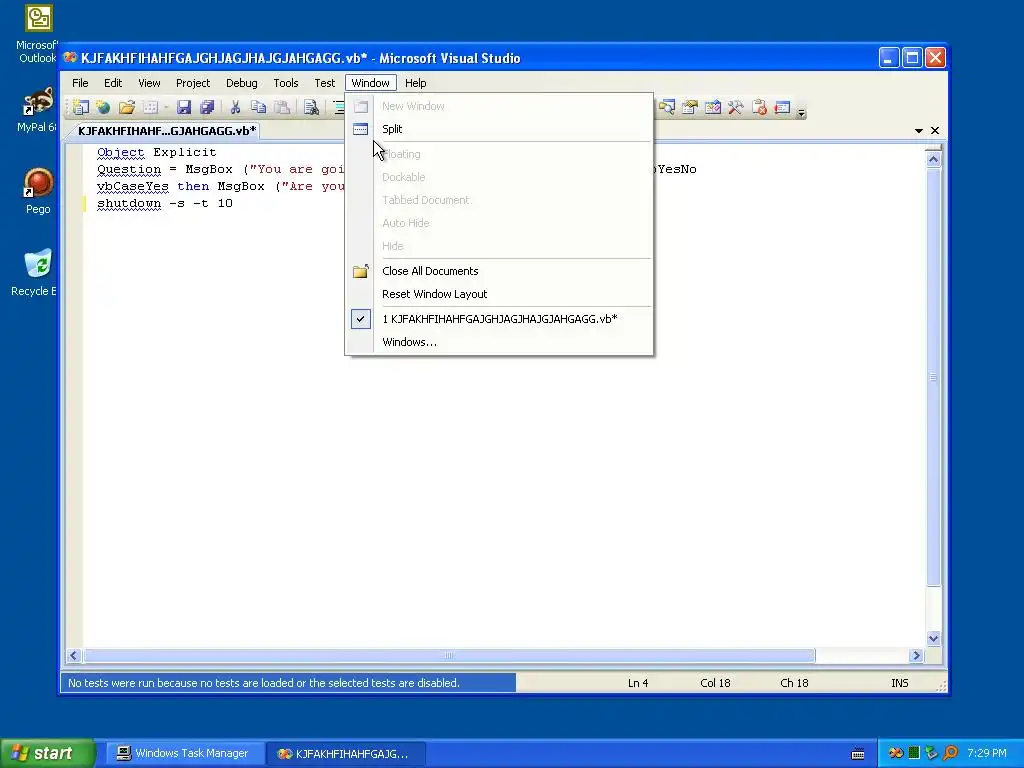Click the New Web Site globe icon
The height and width of the screenshot is (768, 1024).
pyautogui.click(x=103, y=107)
